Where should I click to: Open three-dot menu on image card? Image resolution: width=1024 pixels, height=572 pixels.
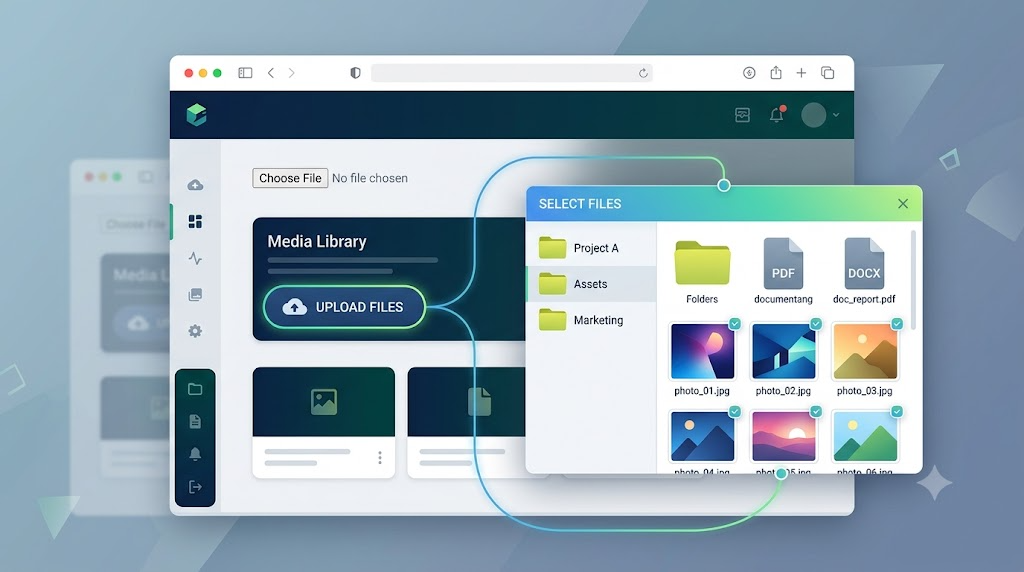point(380,458)
